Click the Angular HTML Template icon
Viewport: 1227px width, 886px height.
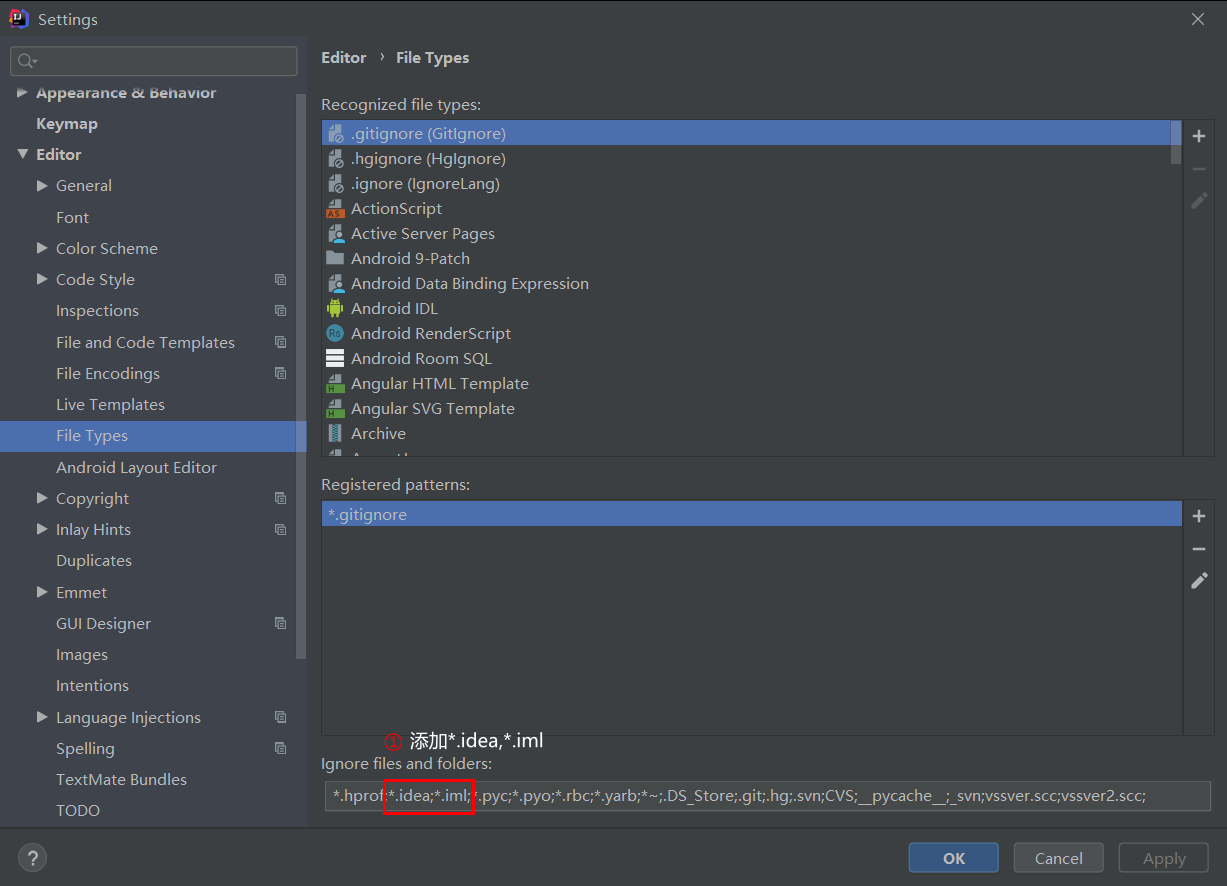click(x=335, y=383)
